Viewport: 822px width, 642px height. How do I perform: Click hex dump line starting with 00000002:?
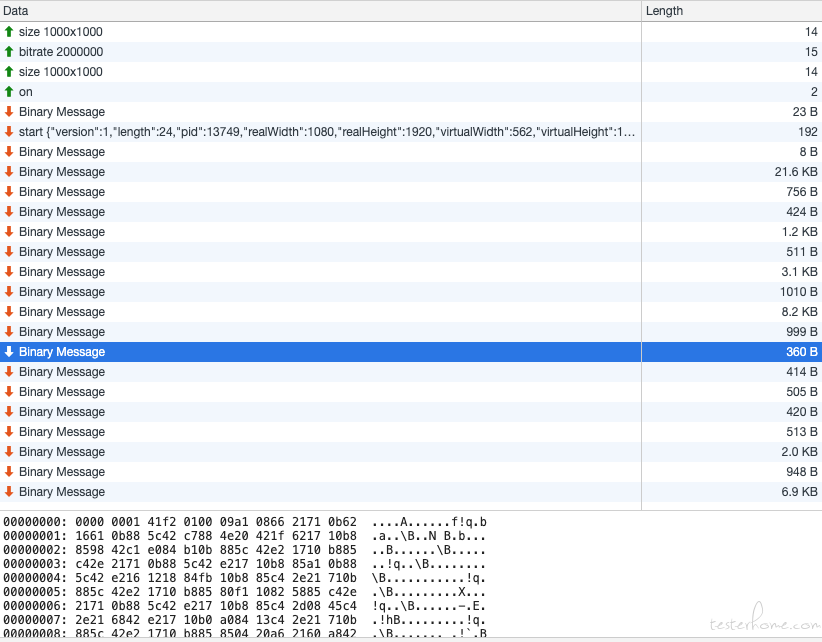click(245, 550)
